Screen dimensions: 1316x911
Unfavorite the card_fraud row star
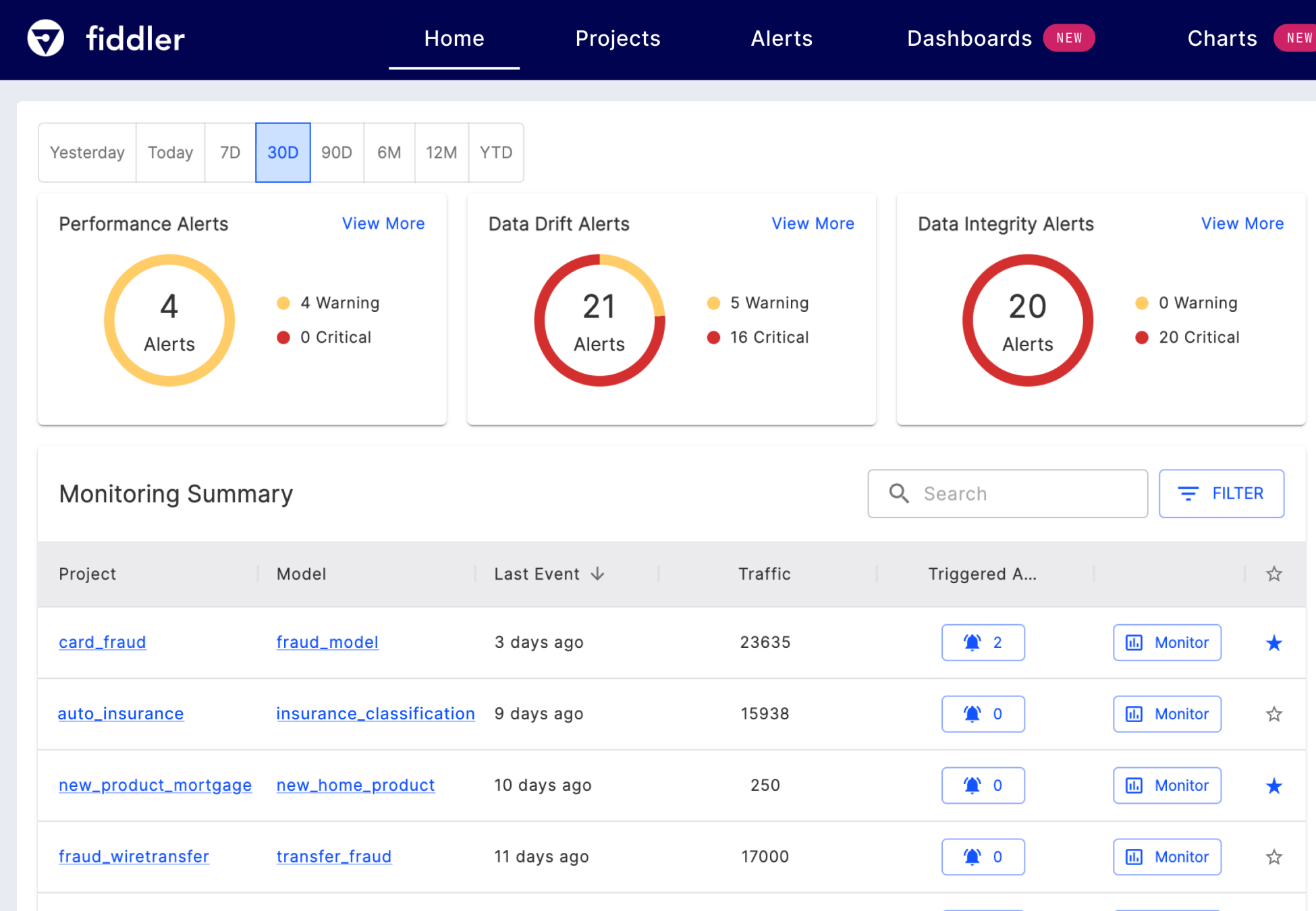[x=1273, y=642]
